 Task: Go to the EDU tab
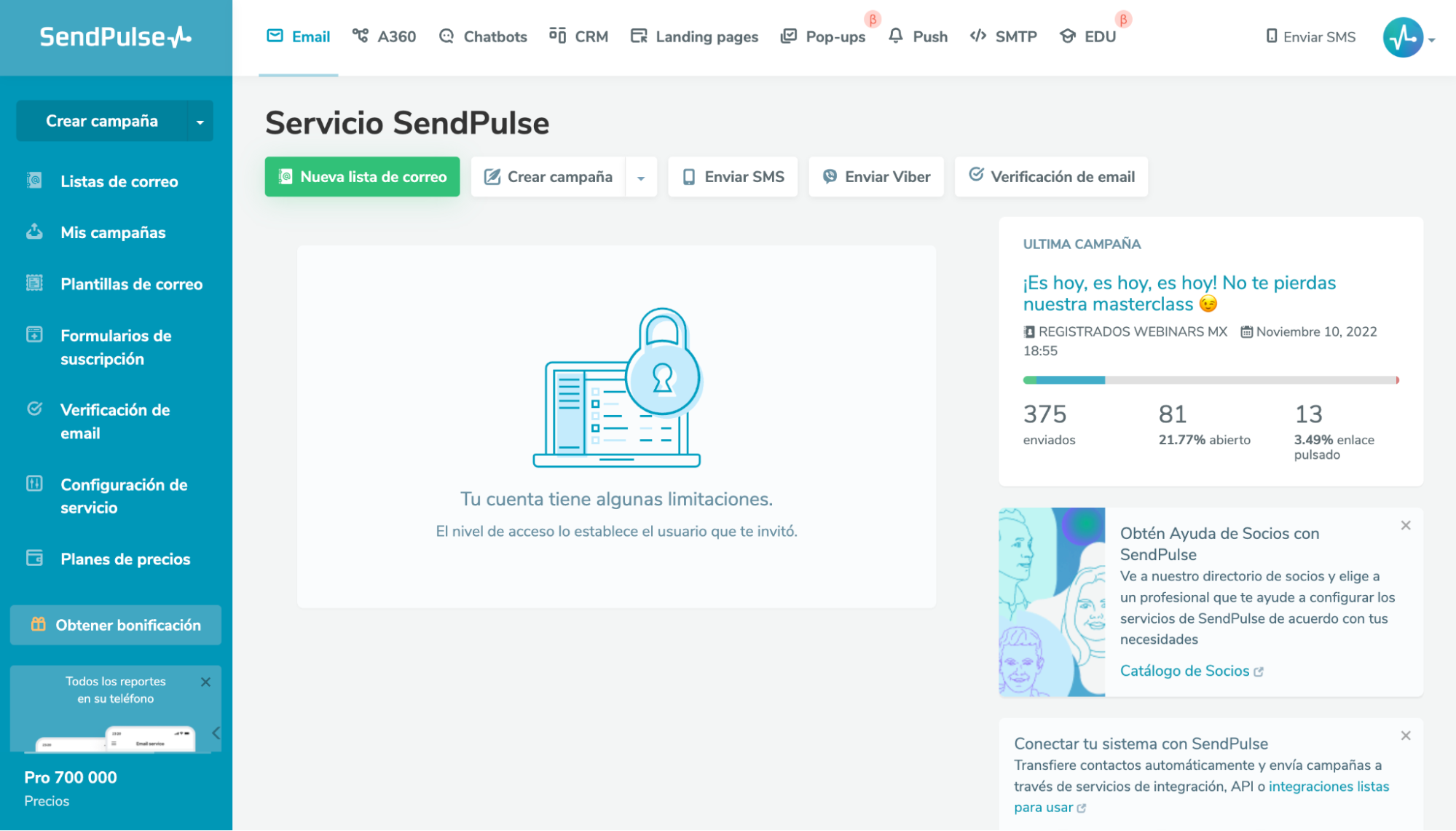(1087, 36)
